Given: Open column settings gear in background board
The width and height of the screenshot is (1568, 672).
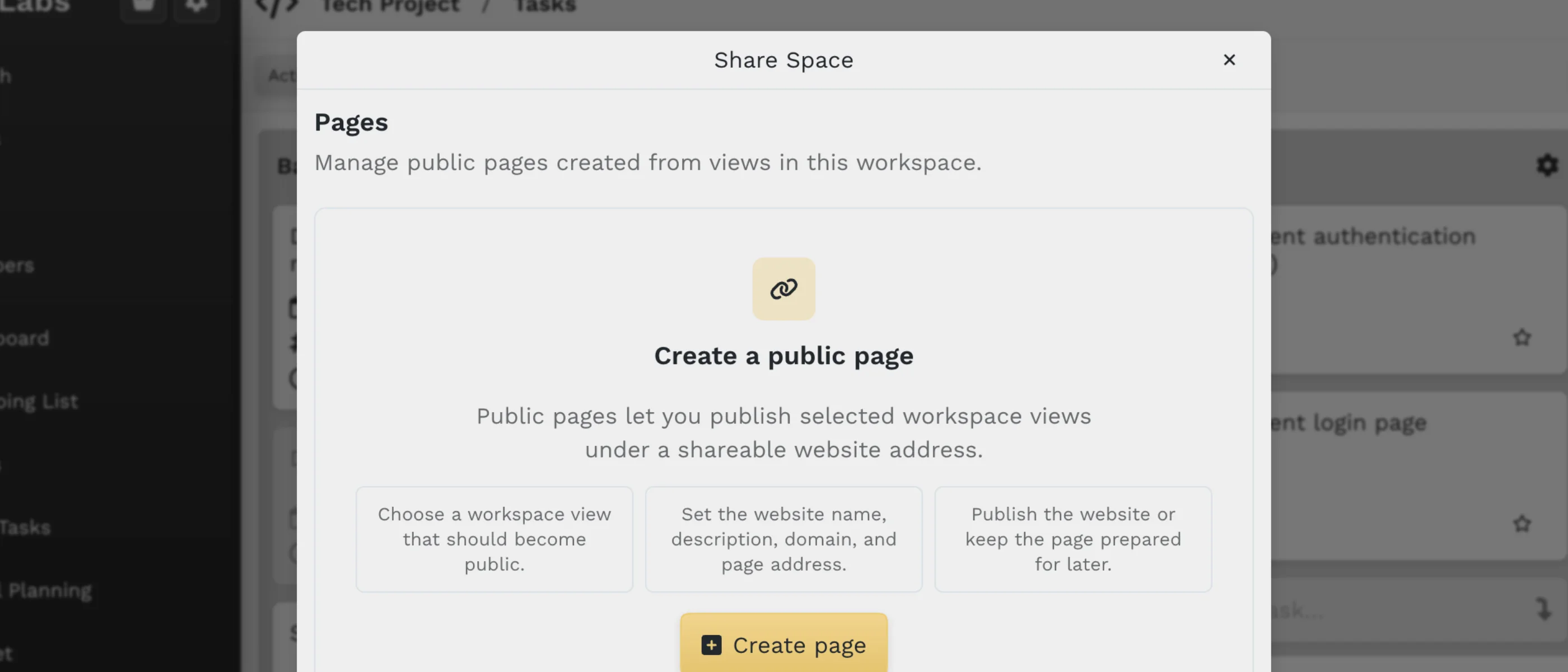Looking at the screenshot, I should point(1547,165).
